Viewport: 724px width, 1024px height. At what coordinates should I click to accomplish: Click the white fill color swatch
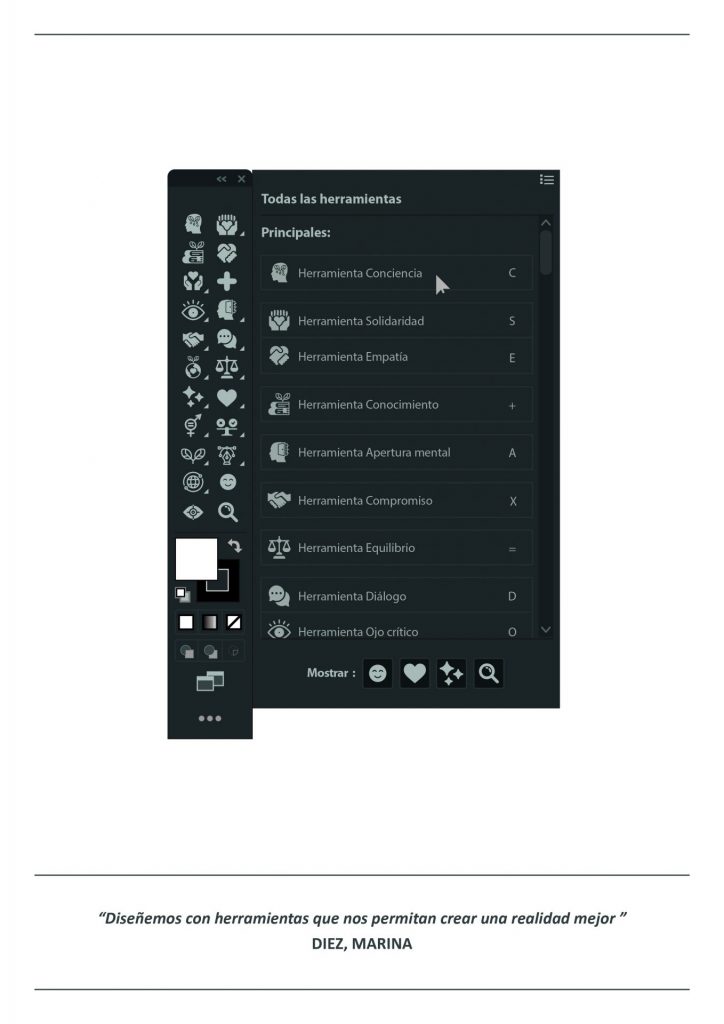pyautogui.click(x=196, y=558)
